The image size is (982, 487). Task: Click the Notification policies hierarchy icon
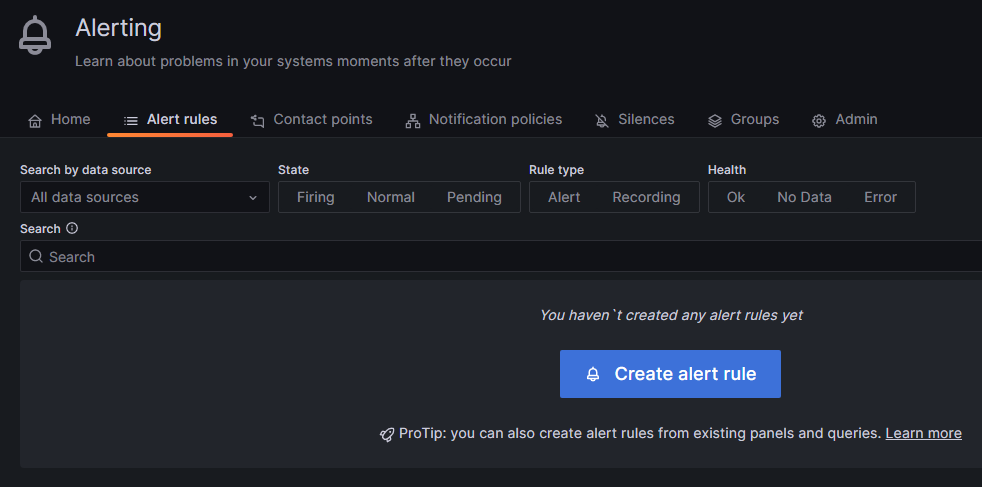click(413, 120)
